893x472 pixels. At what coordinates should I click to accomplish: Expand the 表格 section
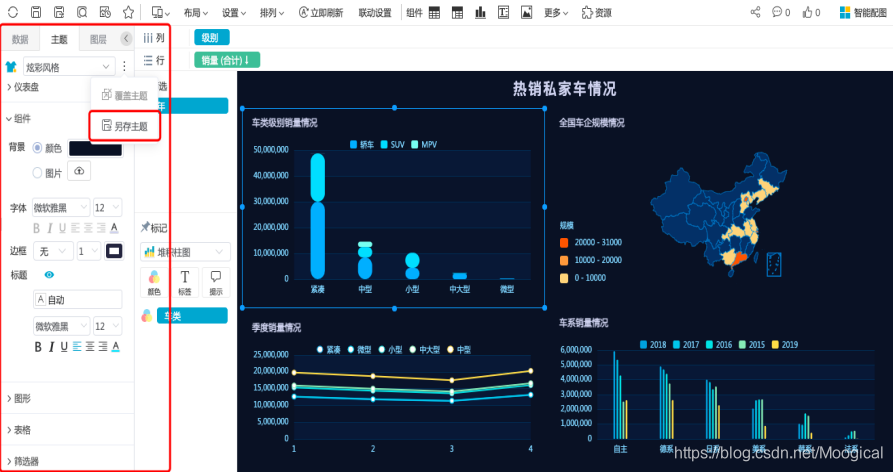coord(19,430)
